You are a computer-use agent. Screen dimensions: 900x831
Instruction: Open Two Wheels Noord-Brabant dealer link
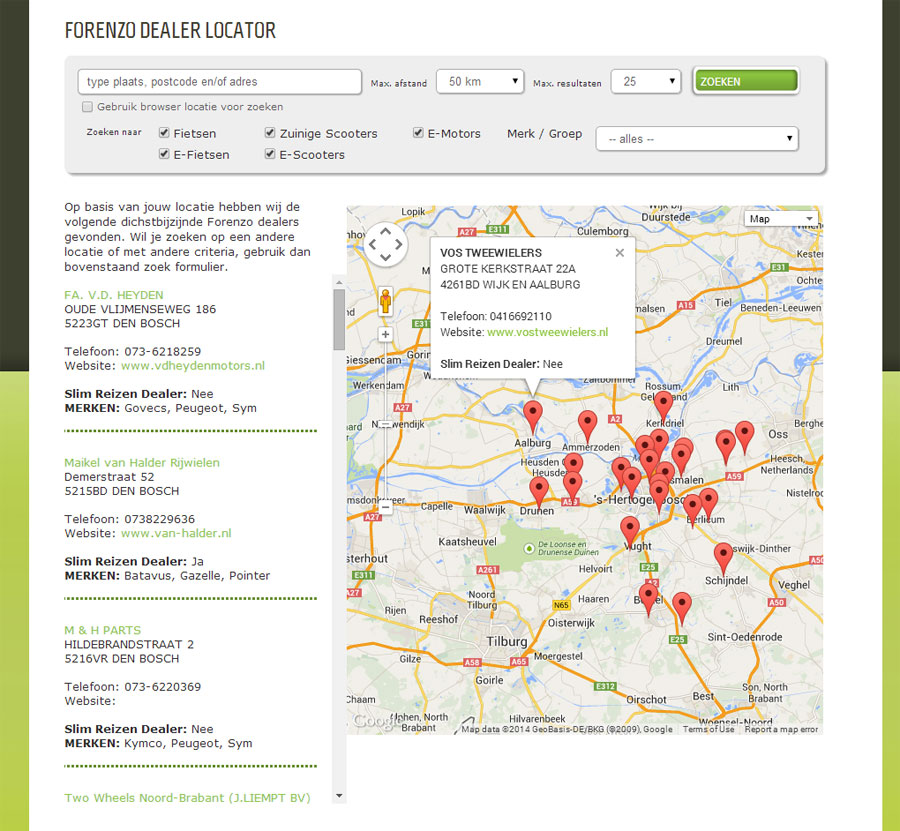pyautogui.click(x=187, y=798)
